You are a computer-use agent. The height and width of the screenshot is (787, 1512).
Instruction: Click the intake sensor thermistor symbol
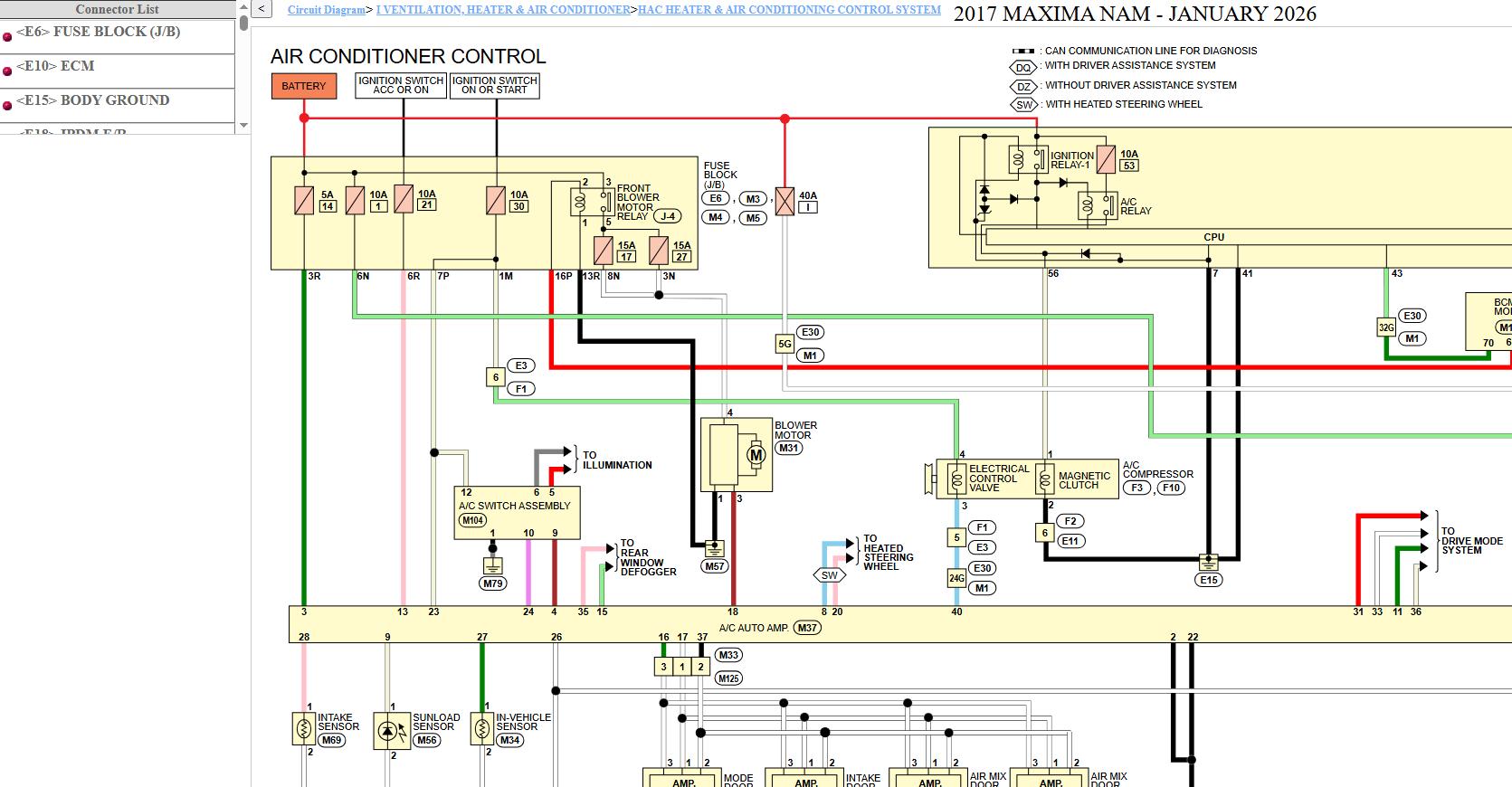click(304, 729)
